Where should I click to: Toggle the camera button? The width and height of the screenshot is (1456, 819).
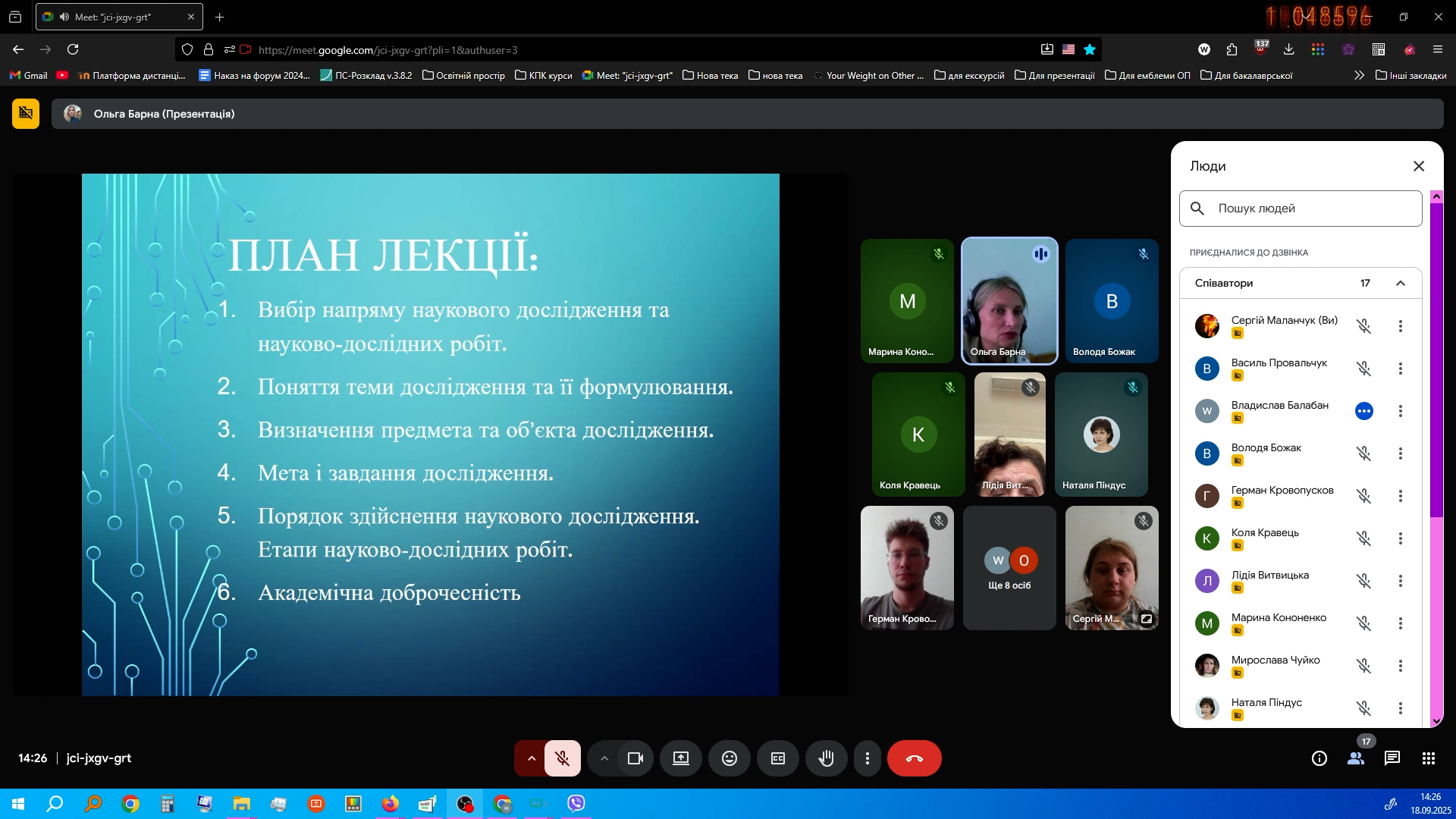coord(635,758)
